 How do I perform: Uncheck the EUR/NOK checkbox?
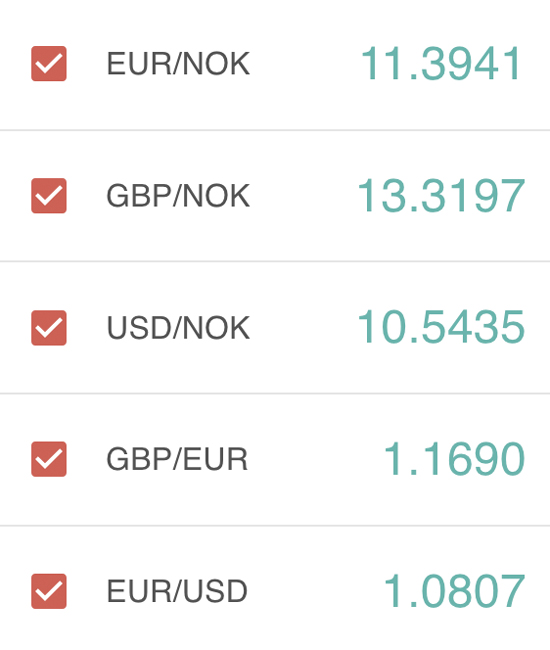pyautogui.click(x=49, y=63)
